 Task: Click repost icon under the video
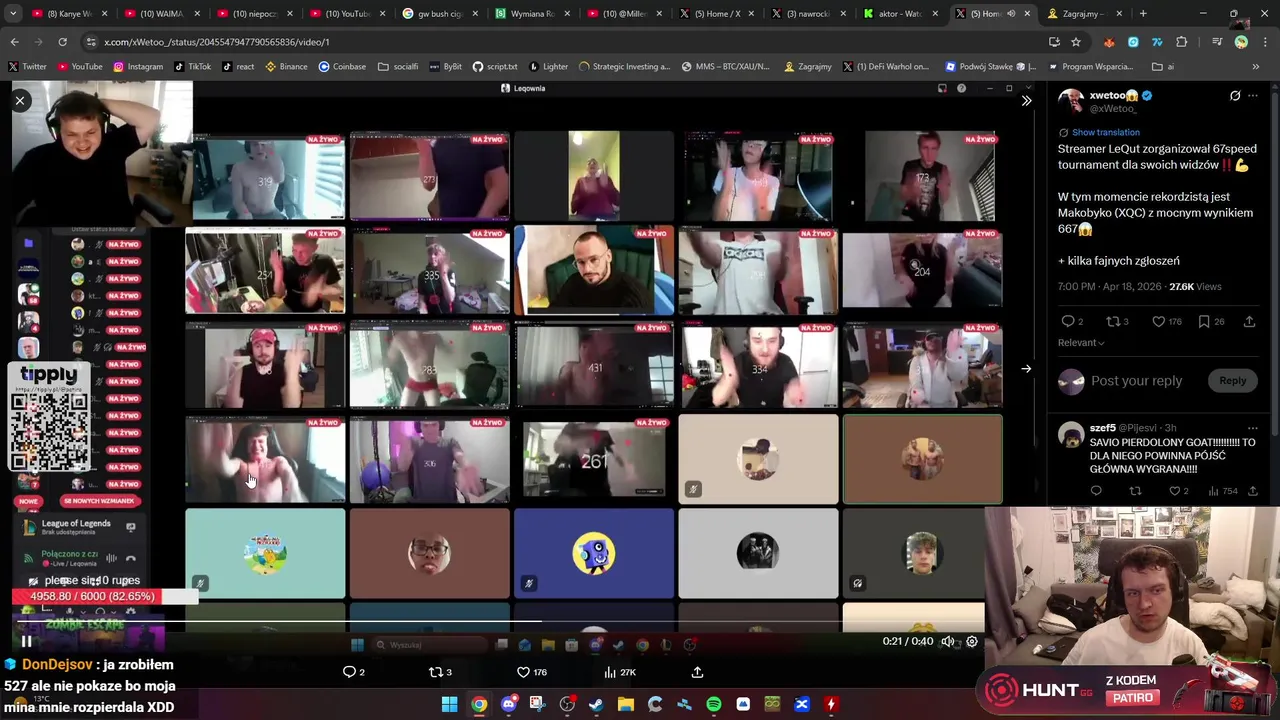pos(436,672)
